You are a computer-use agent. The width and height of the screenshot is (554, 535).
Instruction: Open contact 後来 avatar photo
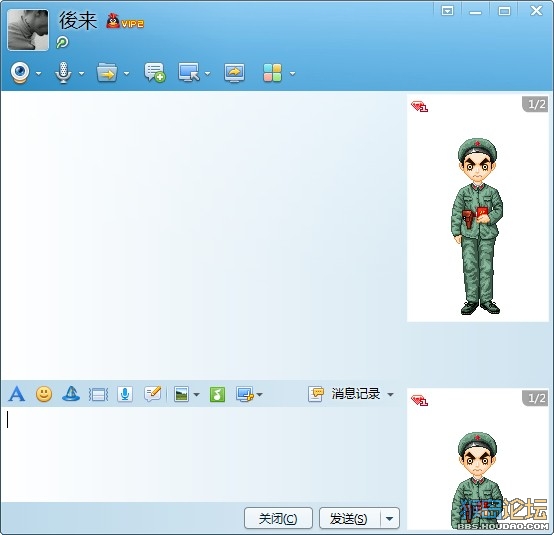tap(28, 30)
